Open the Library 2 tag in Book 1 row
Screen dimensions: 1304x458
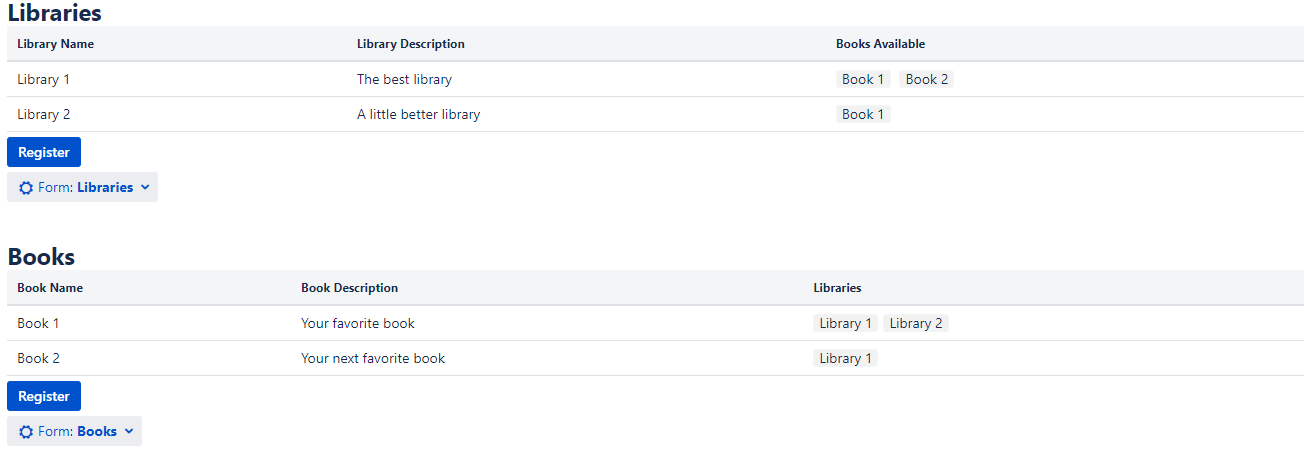[x=916, y=323]
